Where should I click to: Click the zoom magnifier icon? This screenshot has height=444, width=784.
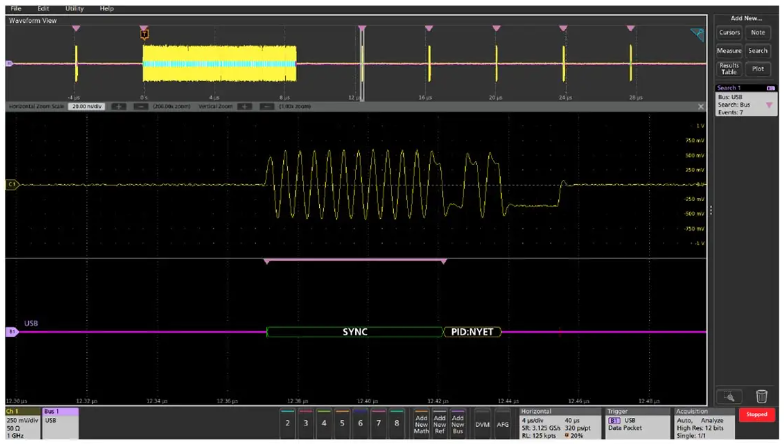click(x=729, y=397)
